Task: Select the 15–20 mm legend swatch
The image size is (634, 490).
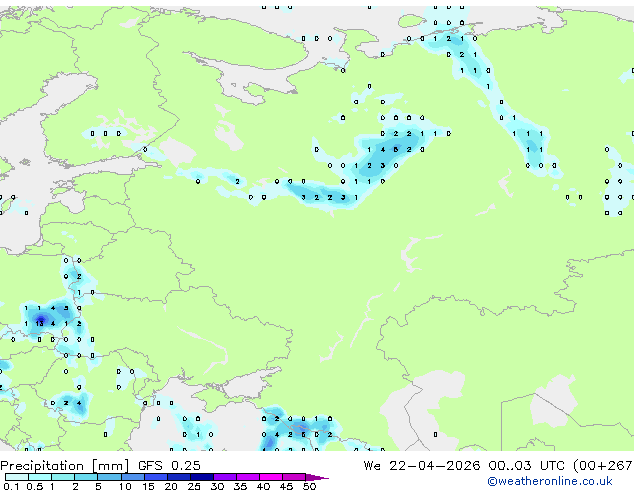Action: click(x=155, y=477)
